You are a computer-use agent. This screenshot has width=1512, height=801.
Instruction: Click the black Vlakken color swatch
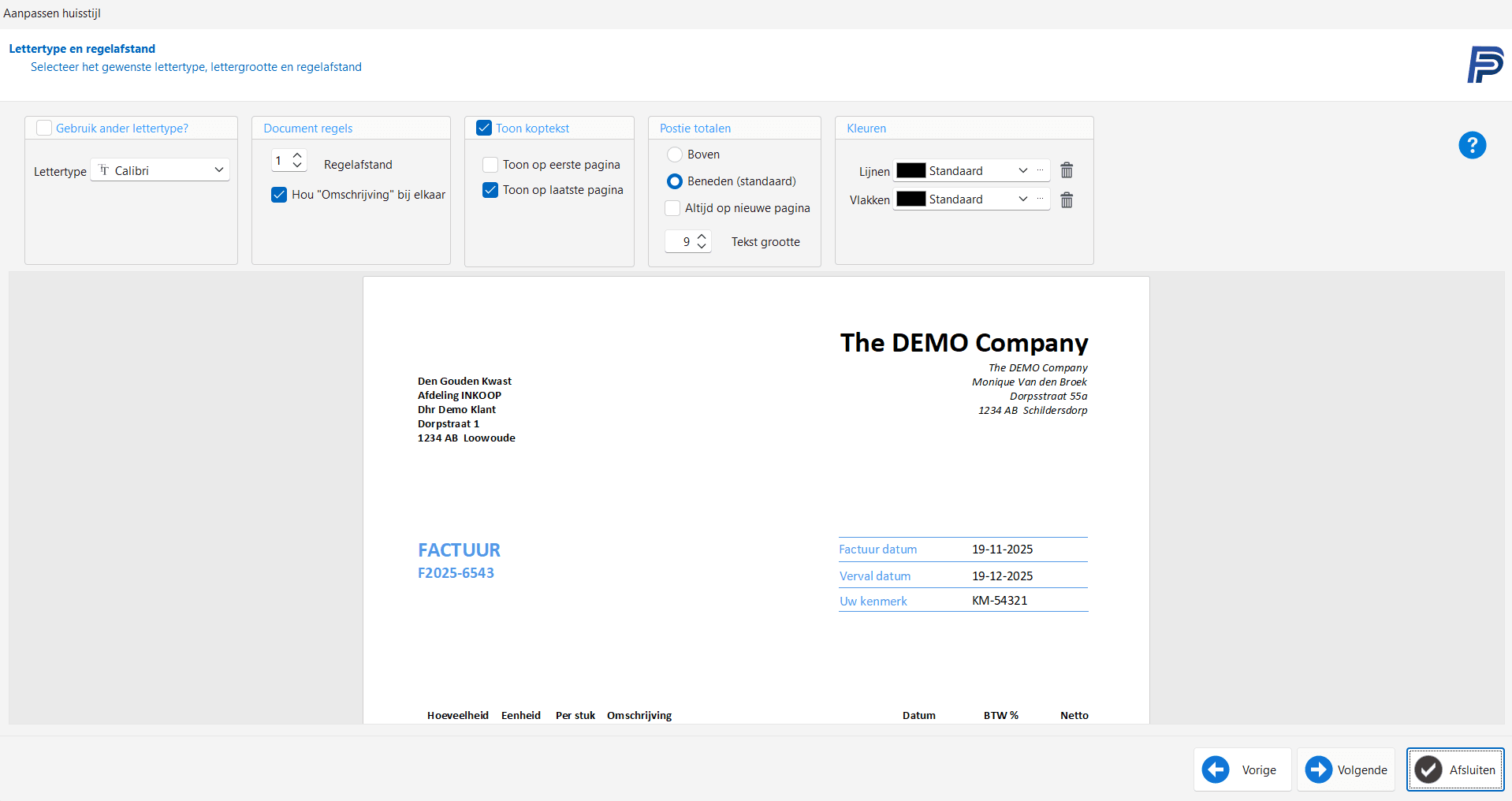pyautogui.click(x=911, y=199)
